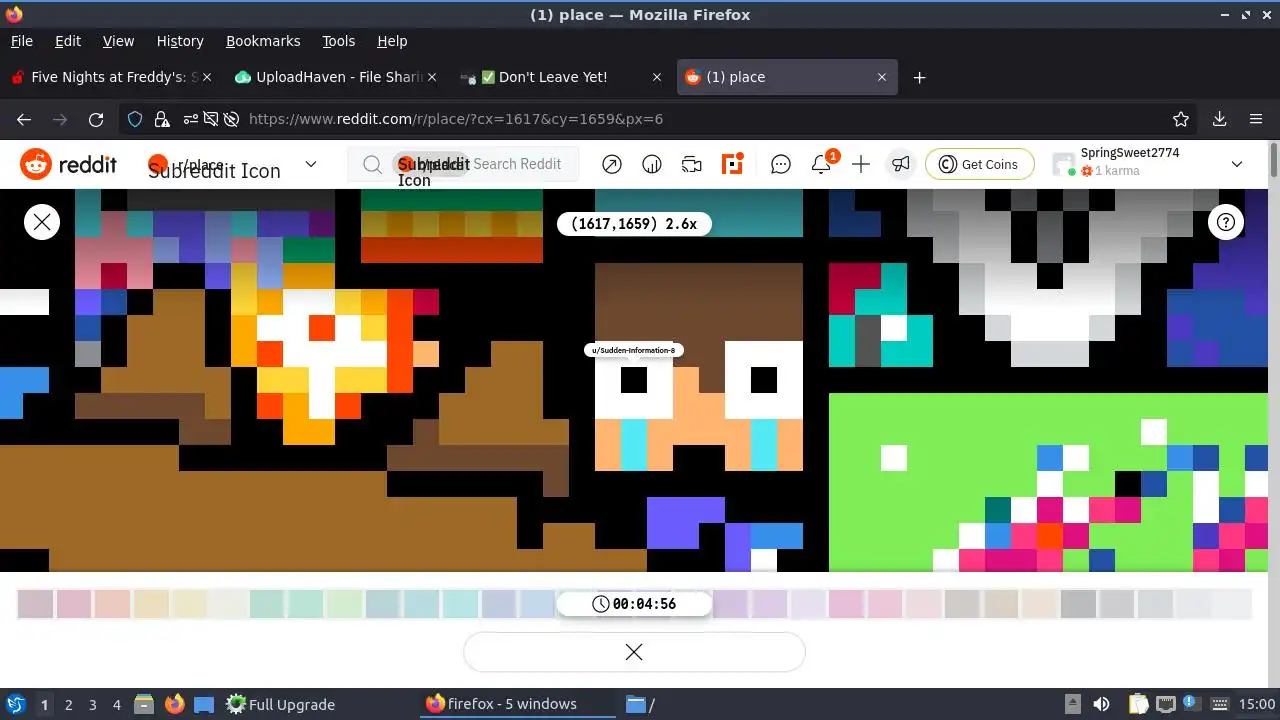The height and width of the screenshot is (720, 1280).
Task: Open the Firefox hamburger application menu
Action: (1256, 119)
